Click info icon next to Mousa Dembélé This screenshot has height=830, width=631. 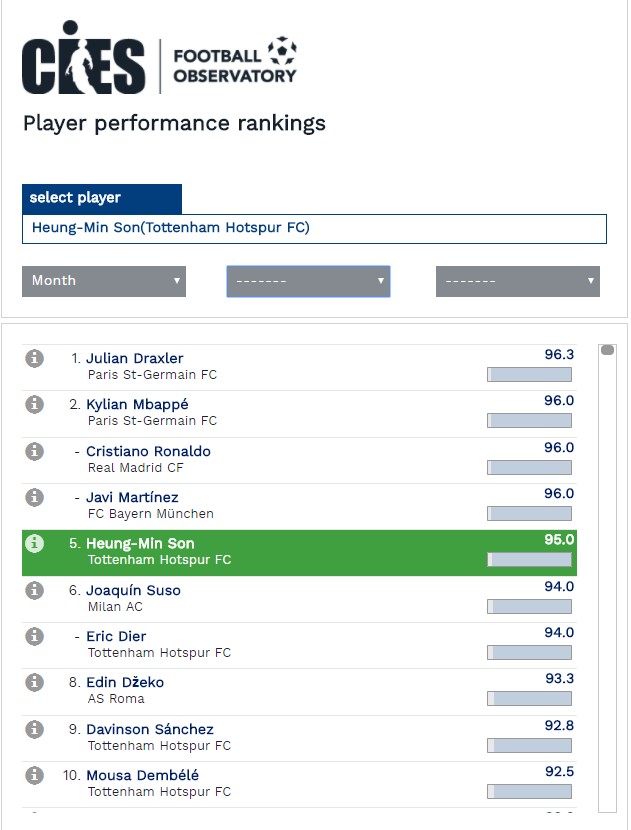coord(34,775)
